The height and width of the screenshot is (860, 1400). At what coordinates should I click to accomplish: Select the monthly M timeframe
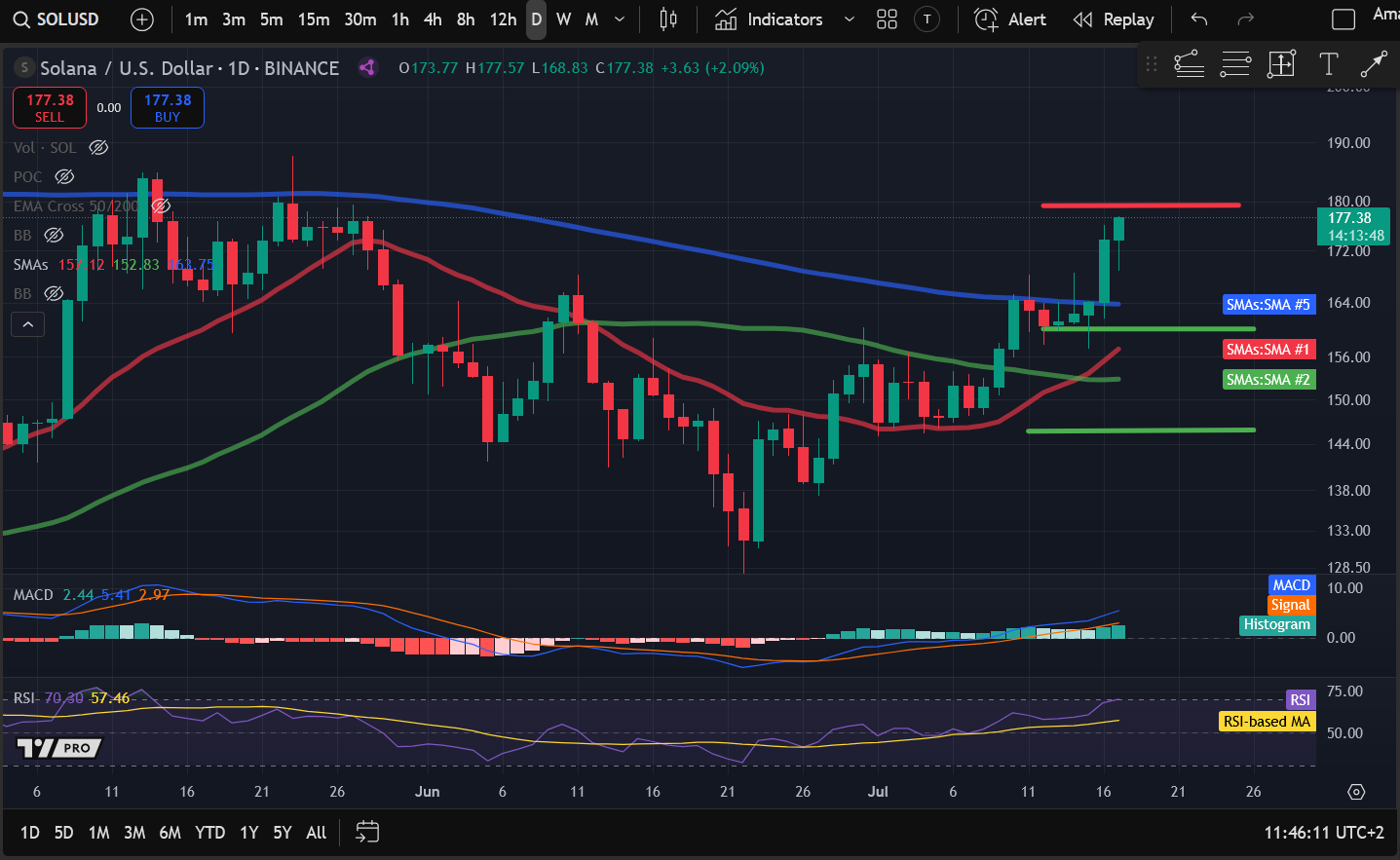pyautogui.click(x=591, y=19)
